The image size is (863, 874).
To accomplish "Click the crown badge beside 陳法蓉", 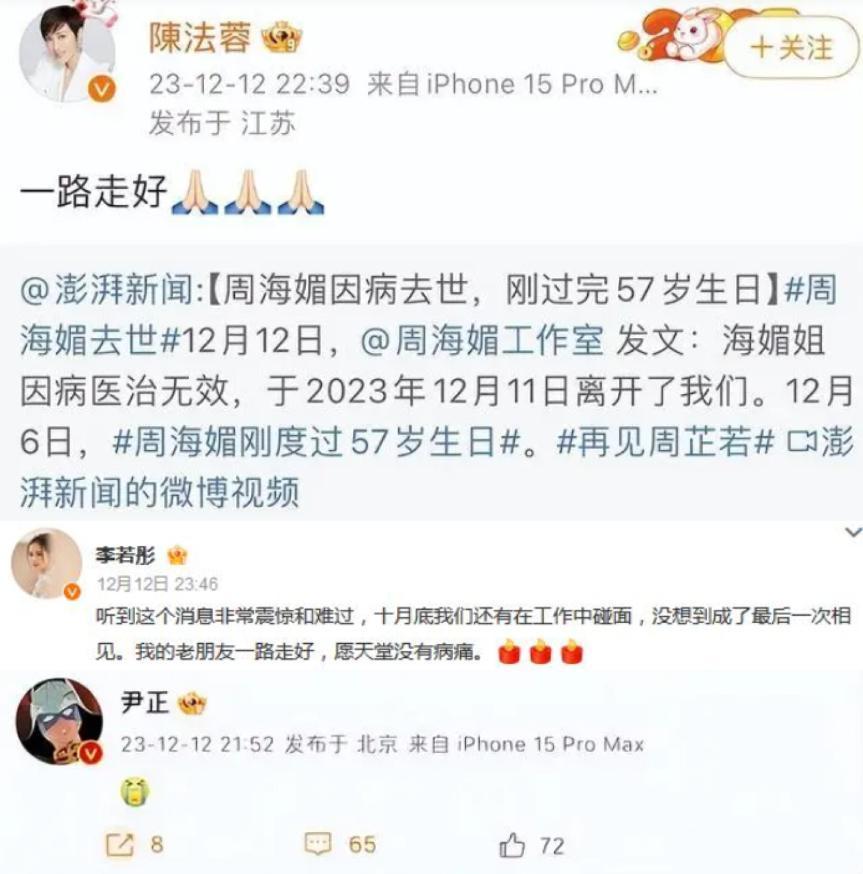I will (x=282, y=38).
